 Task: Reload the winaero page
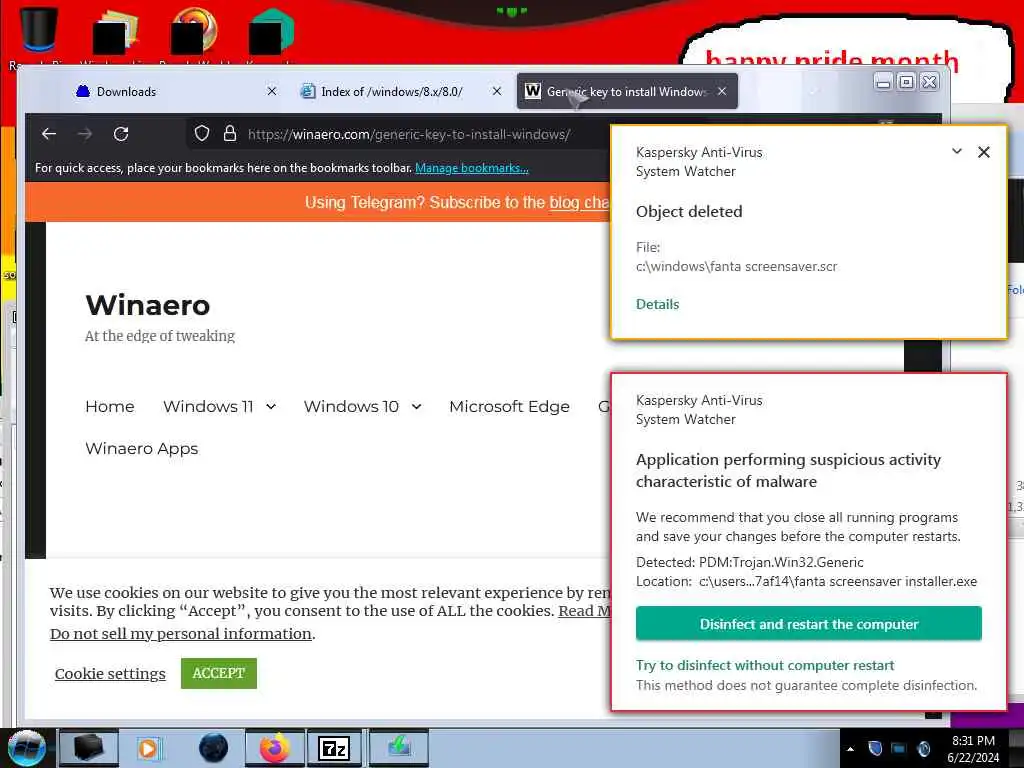(121, 134)
